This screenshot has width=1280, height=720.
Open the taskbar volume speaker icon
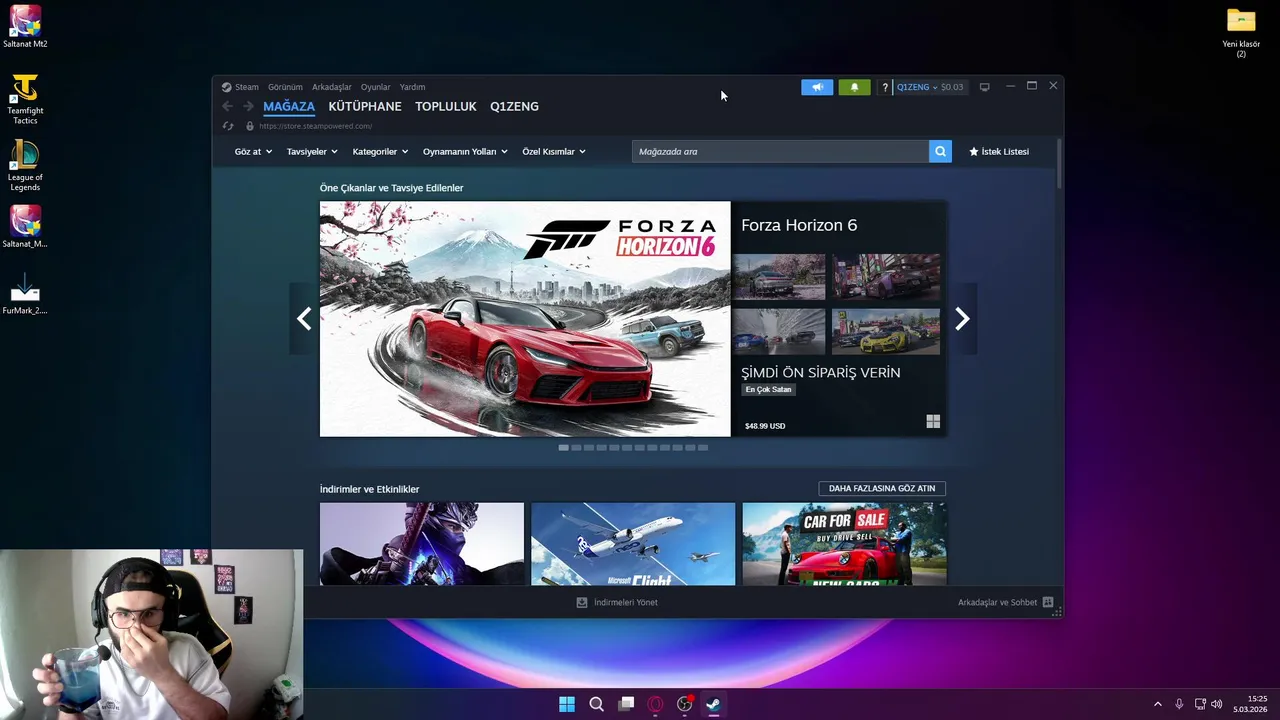tap(1217, 704)
